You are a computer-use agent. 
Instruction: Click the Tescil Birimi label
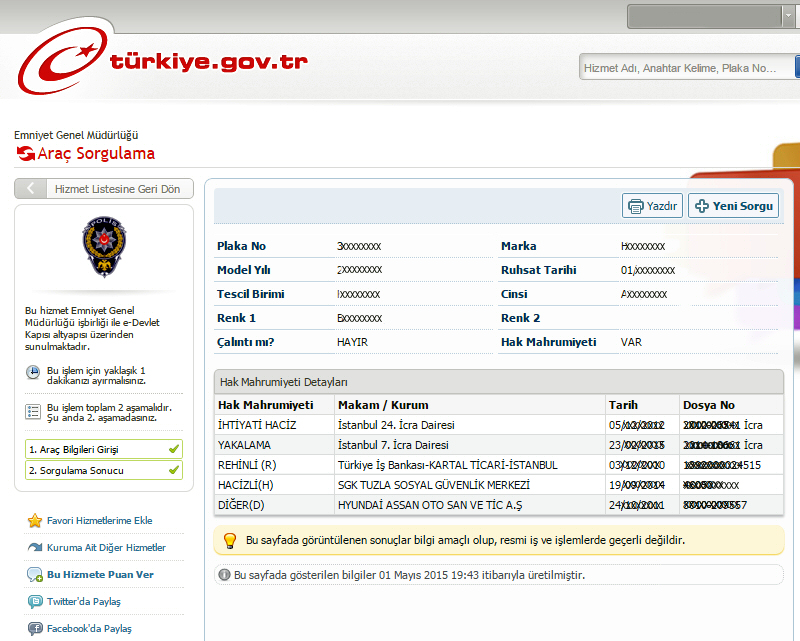251,294
